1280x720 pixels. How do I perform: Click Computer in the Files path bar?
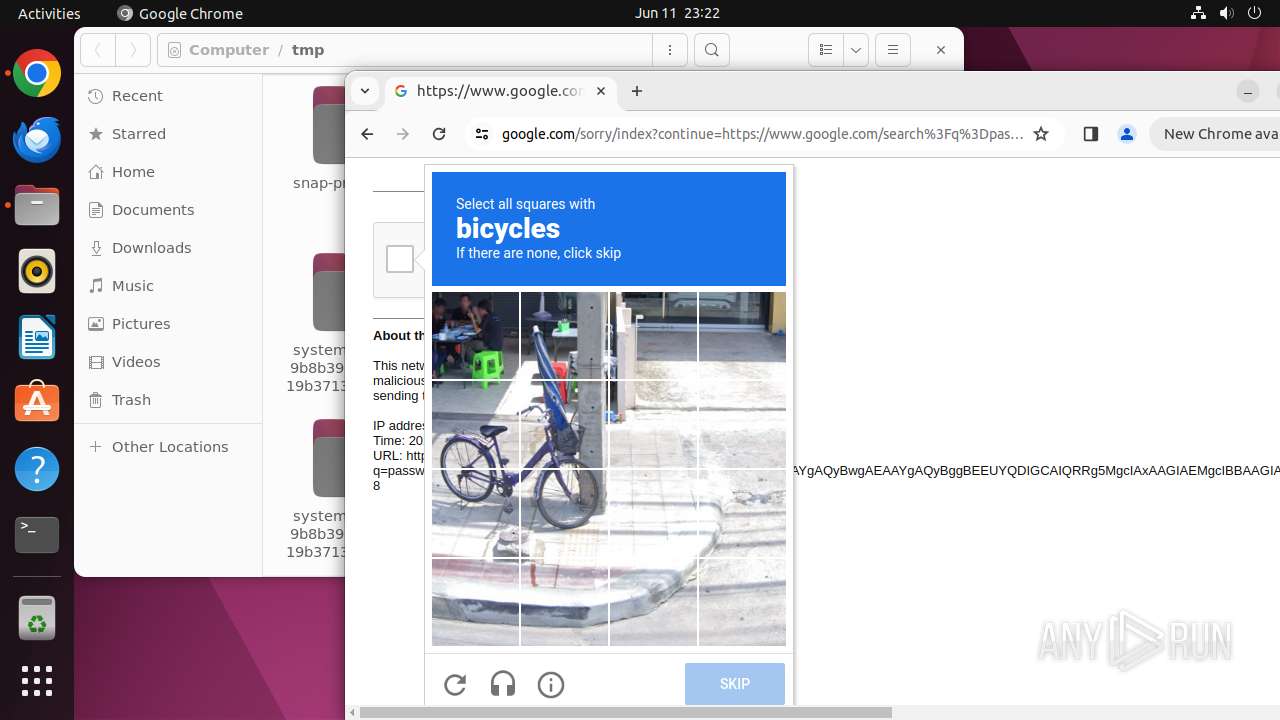point(229,50)
